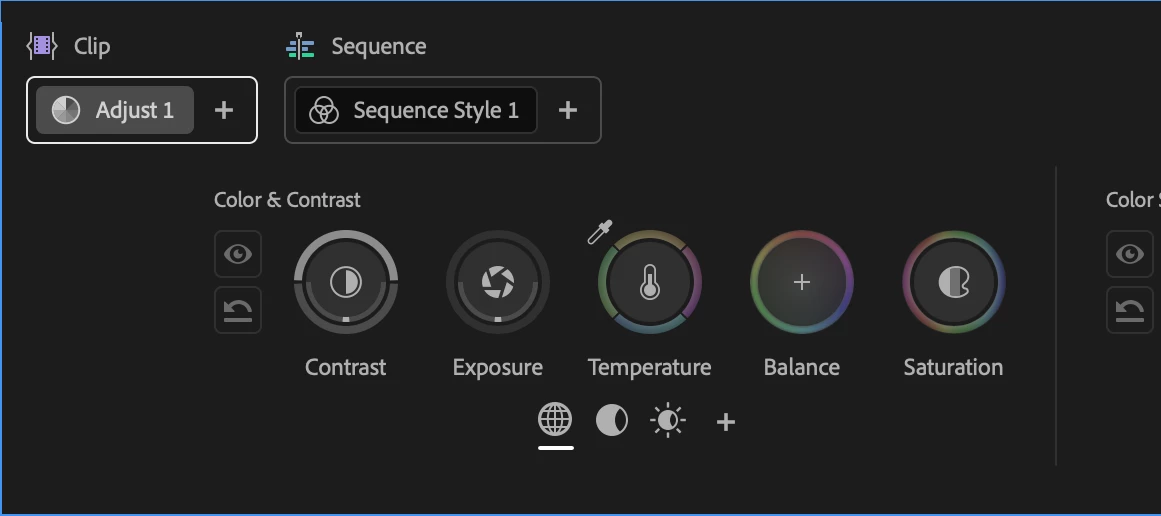Add another tonal range with plus
This screenshot has height=516, width=1161.
coord(726,422)
